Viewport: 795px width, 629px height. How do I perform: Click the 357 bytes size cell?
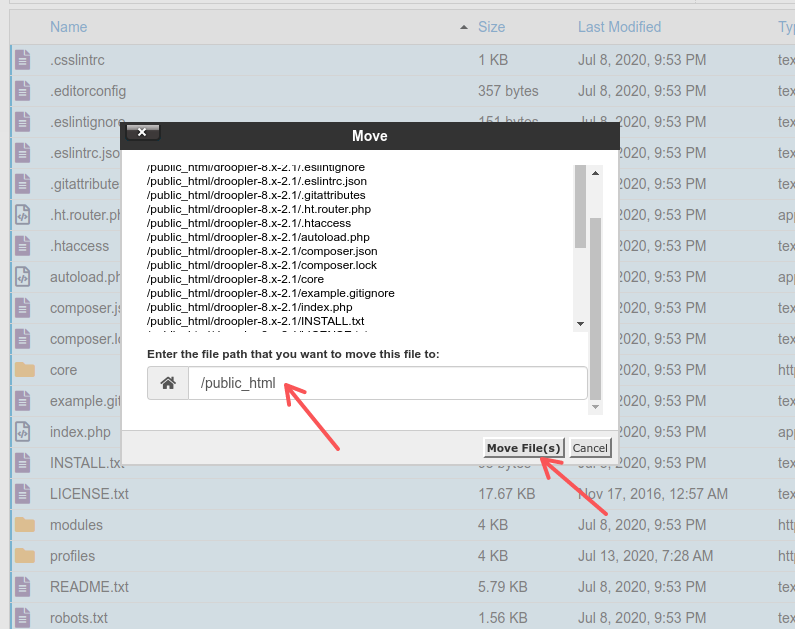pyautogui.click(x=508, y=91)
